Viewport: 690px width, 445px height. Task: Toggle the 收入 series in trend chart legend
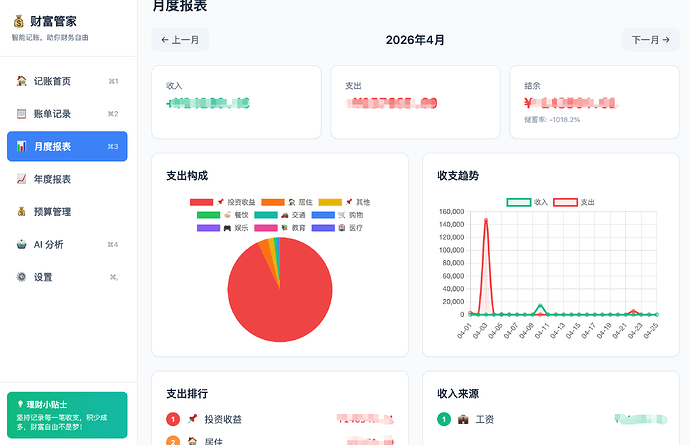point(527,202)
